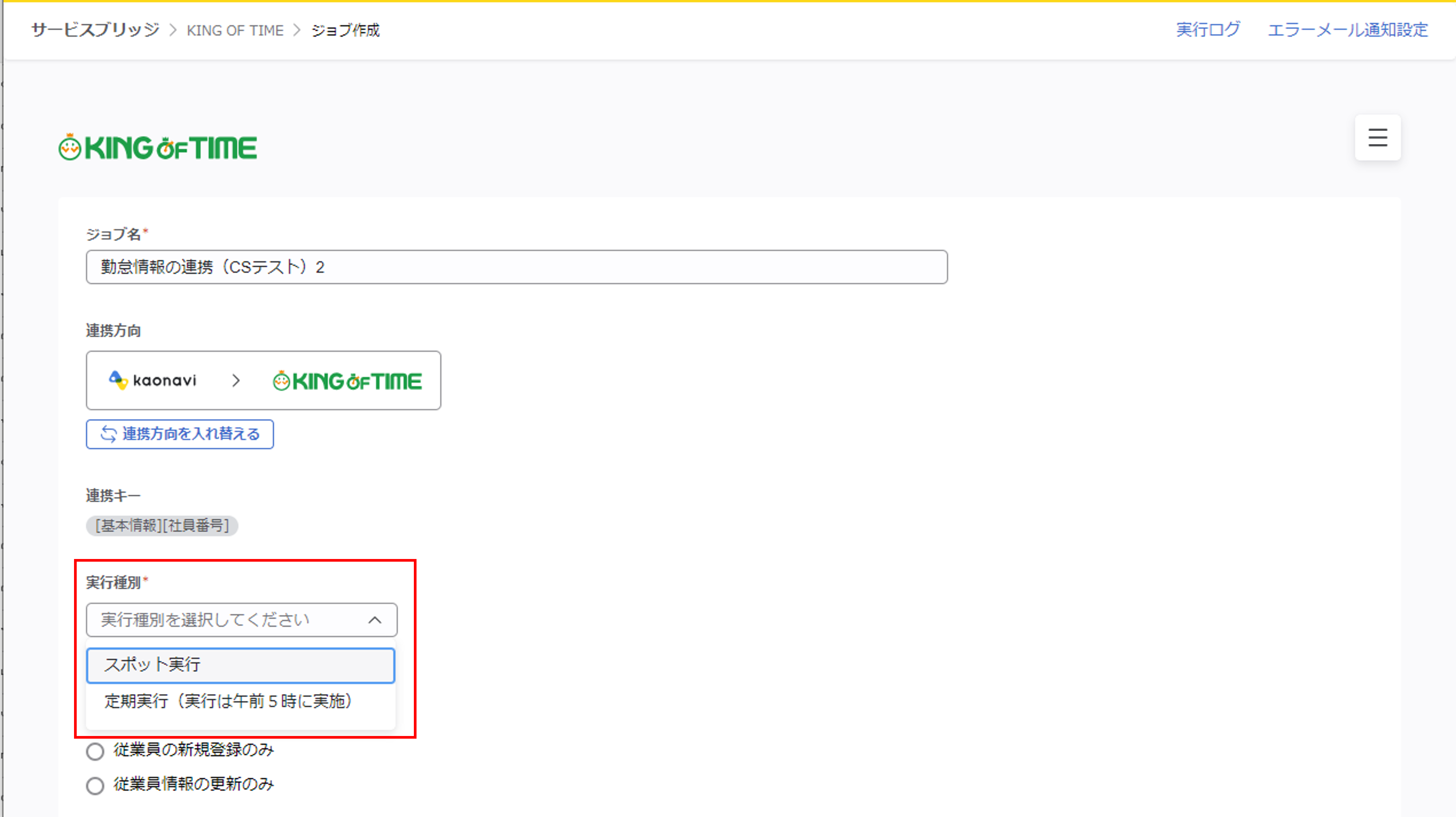Select 従業員情報の更新のみ radio button

tap(95, 785)
